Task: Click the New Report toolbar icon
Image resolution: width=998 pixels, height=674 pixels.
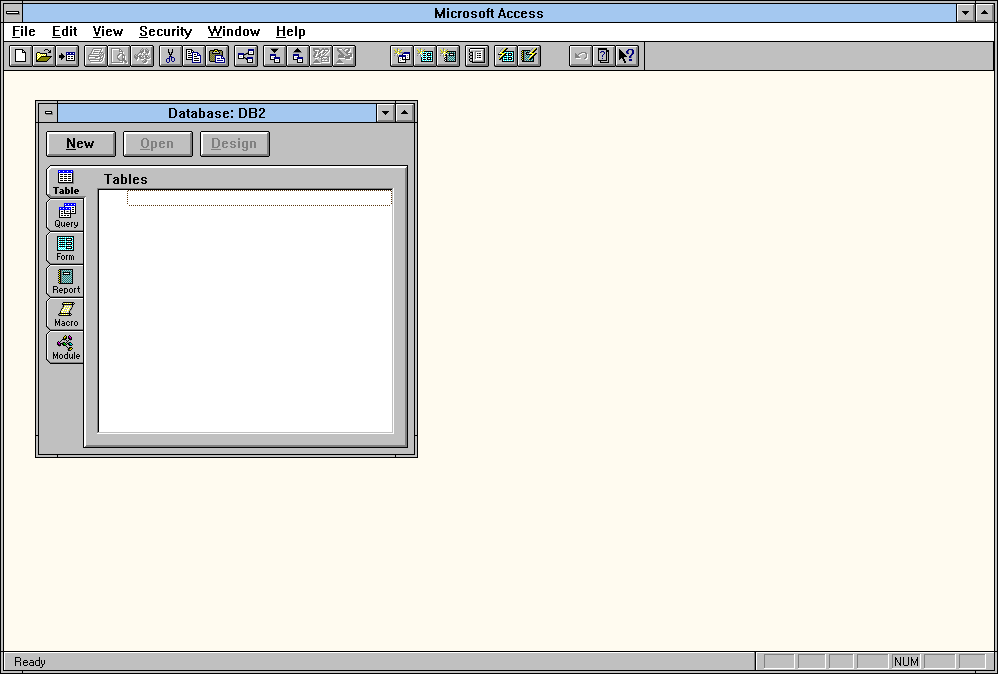Action: coord(449,56)
